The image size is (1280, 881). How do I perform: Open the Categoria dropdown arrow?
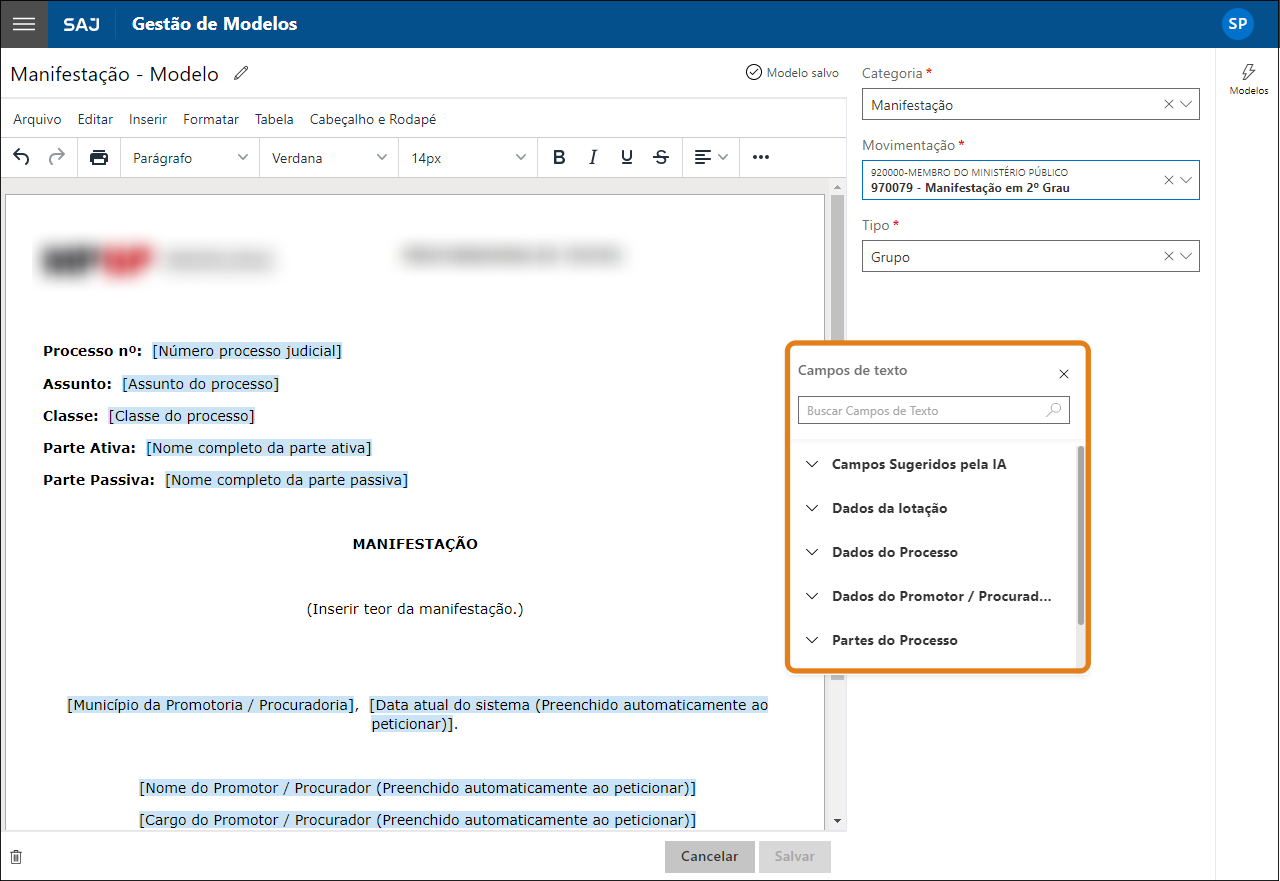[1186, 104]
